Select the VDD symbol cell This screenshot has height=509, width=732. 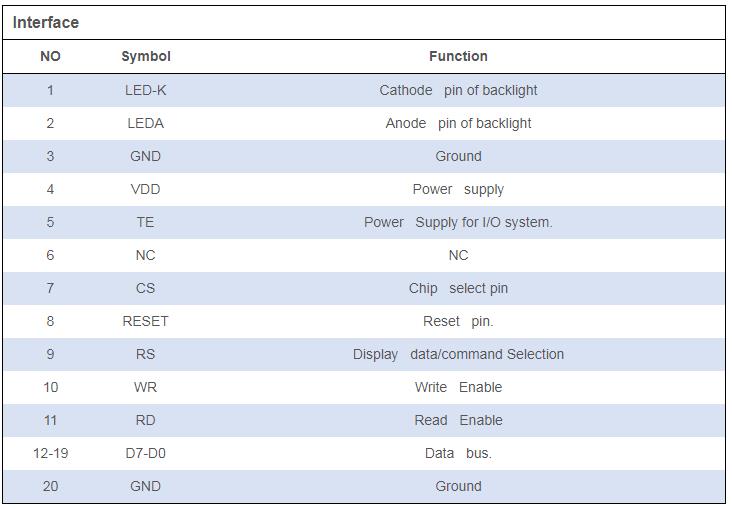point(146,189)
